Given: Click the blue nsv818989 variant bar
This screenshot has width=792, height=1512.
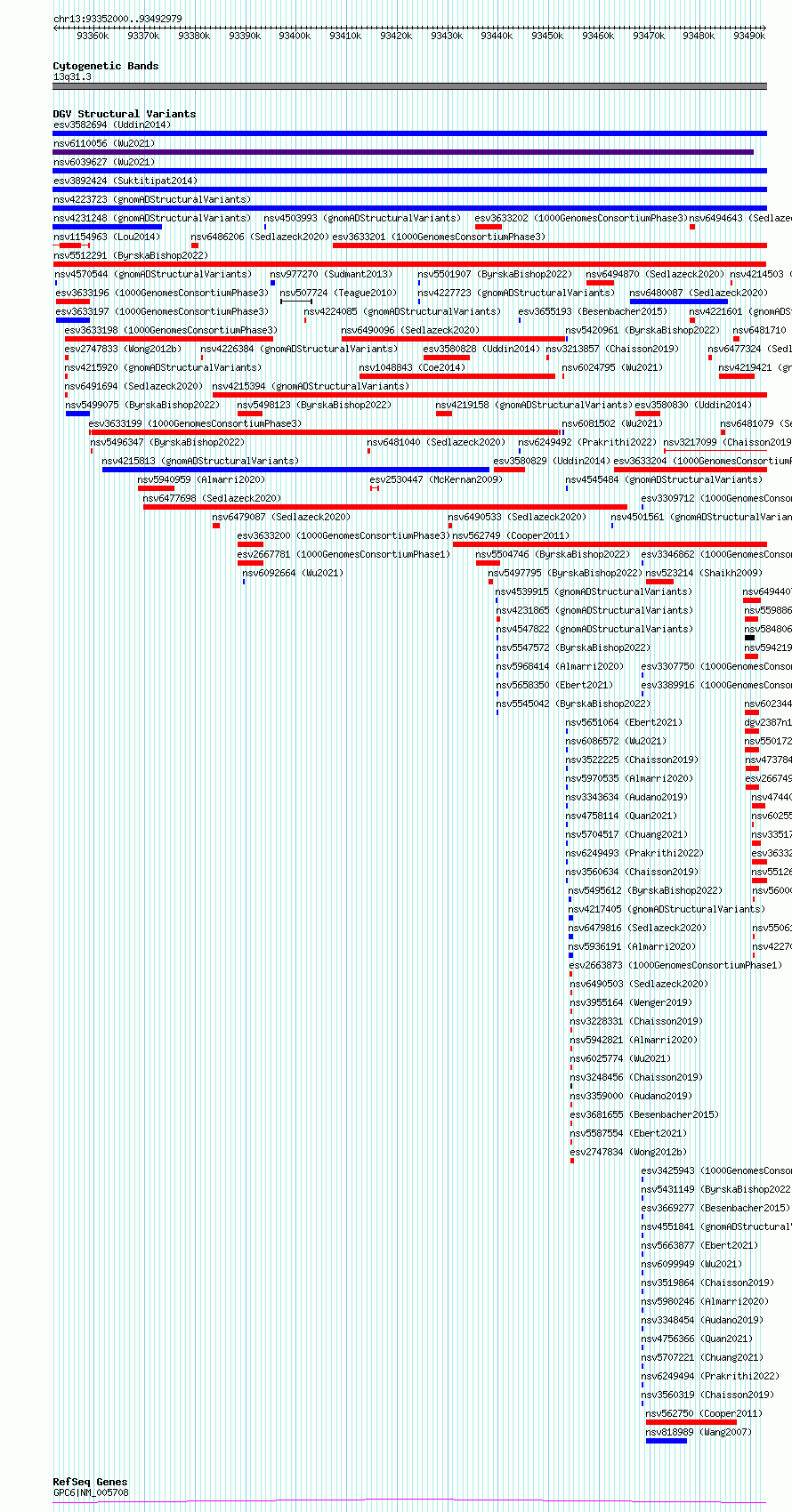Looking at the screenshot, I should click(x=667, y=1441).
